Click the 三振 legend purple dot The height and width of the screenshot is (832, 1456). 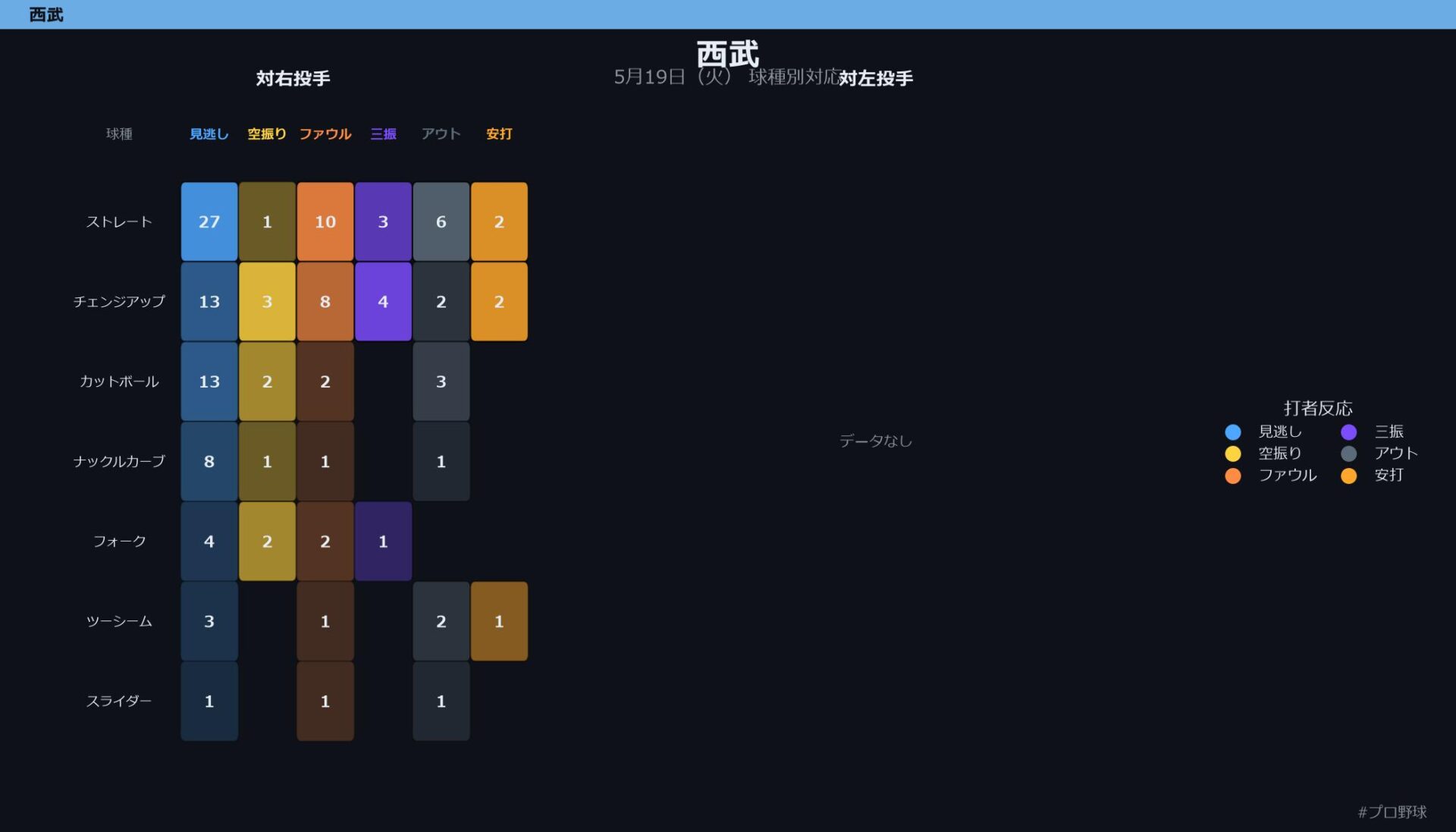pyautogui.click(x=1348, y=432)
